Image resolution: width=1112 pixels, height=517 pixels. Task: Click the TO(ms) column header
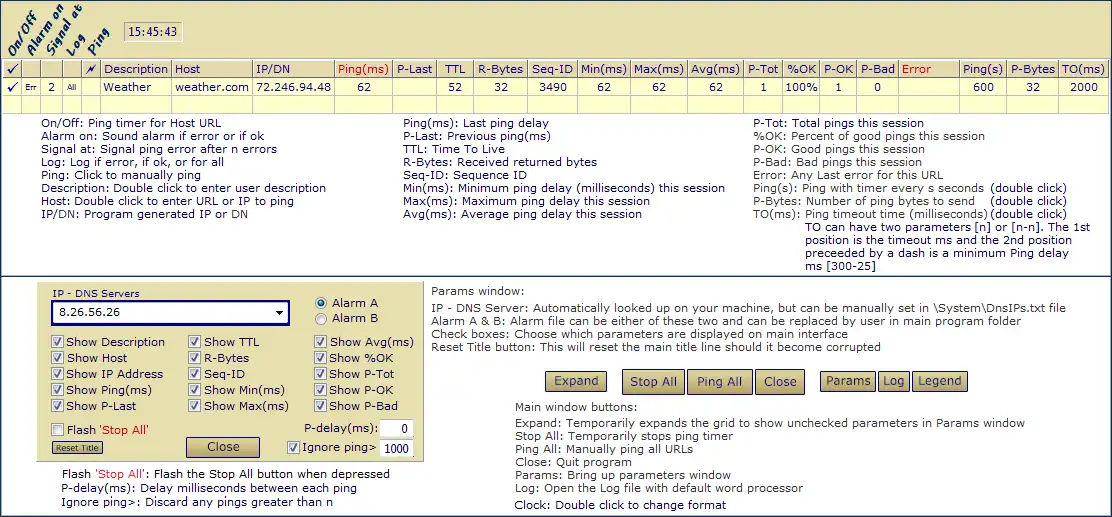1083,70
